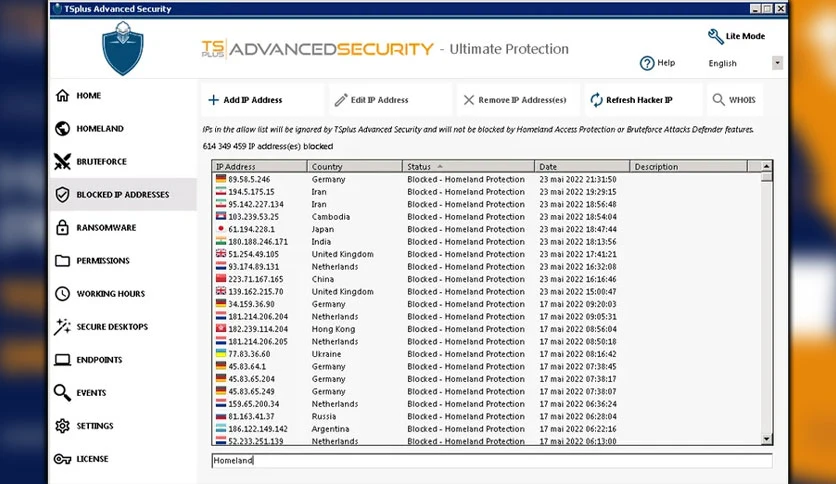Sort by the Description column header
This screenshot has height=484, width=836.
[x=688, y=166]
